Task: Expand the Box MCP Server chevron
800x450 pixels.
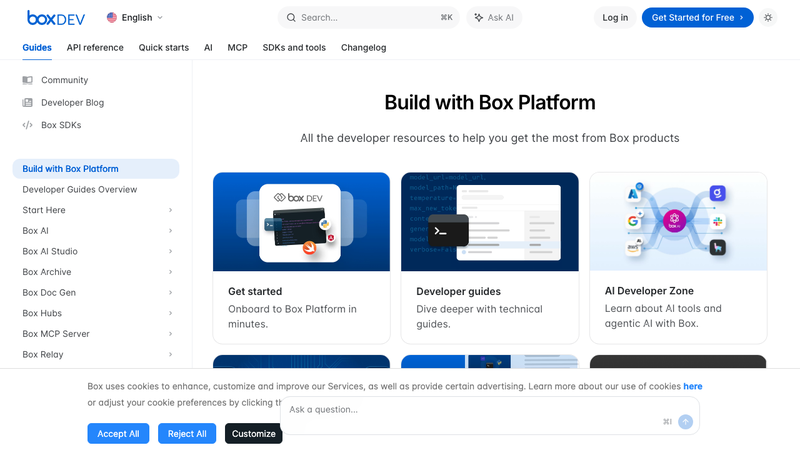Action: coord(170,334)
